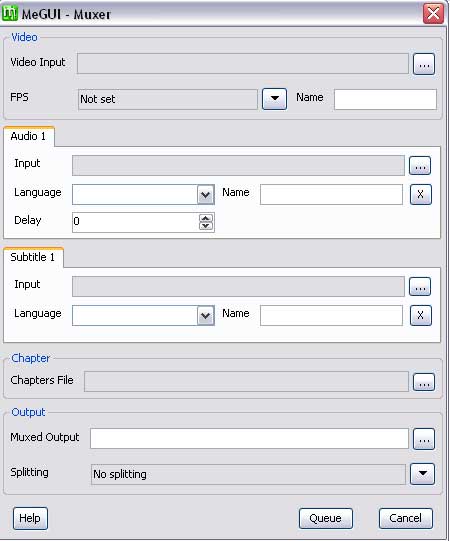Open the Audio 1 input browse button
The image size is (450, 541).
tap(420, 166)
